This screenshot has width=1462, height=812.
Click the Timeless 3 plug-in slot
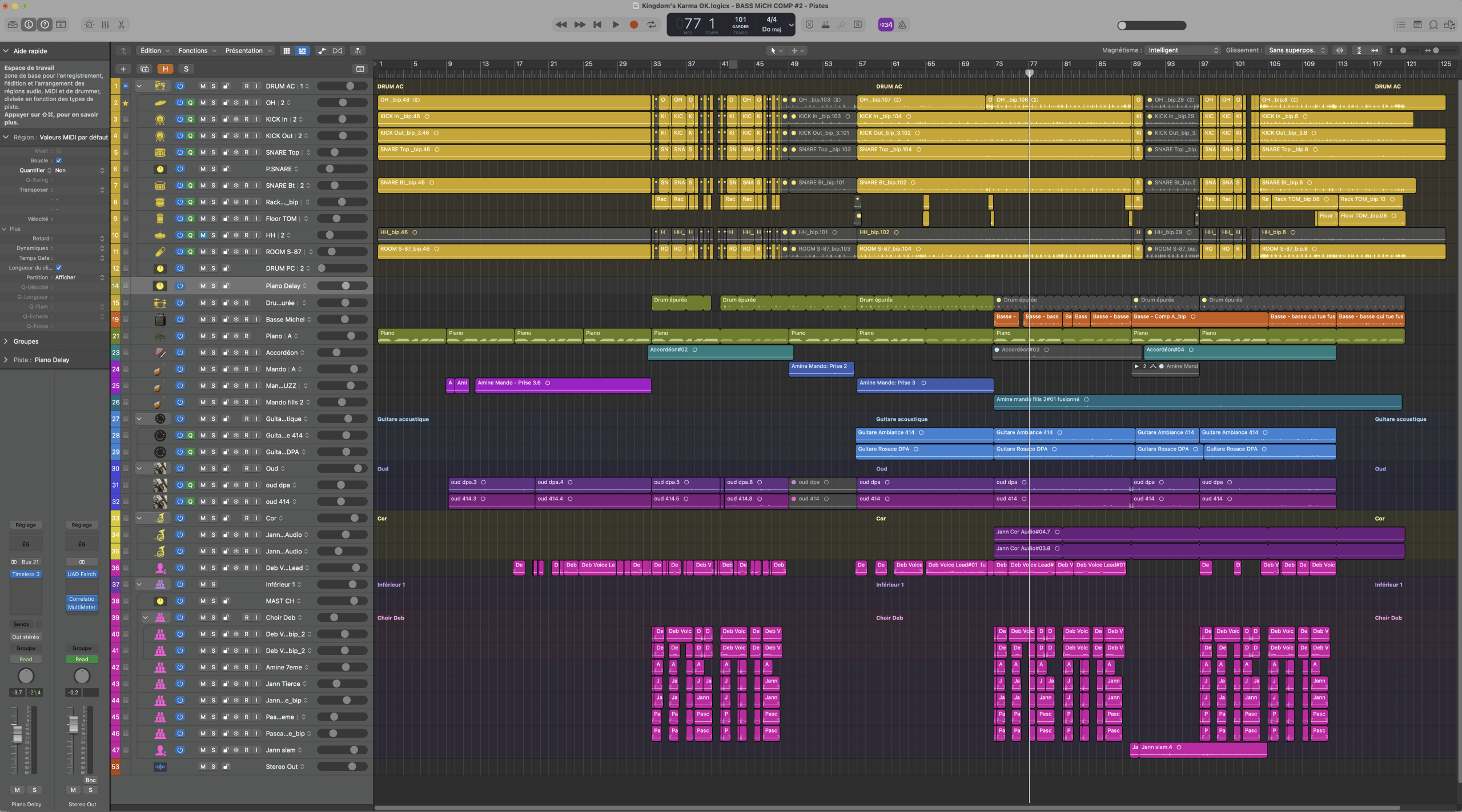pyautogui.click(x=26, y=574)
